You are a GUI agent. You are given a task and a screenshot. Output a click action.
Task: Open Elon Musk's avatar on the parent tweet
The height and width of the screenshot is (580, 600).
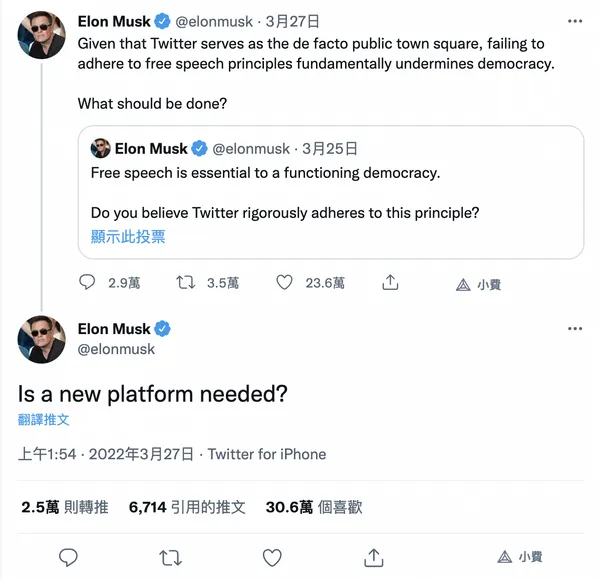pyautogui.click(x=41, y=35)
